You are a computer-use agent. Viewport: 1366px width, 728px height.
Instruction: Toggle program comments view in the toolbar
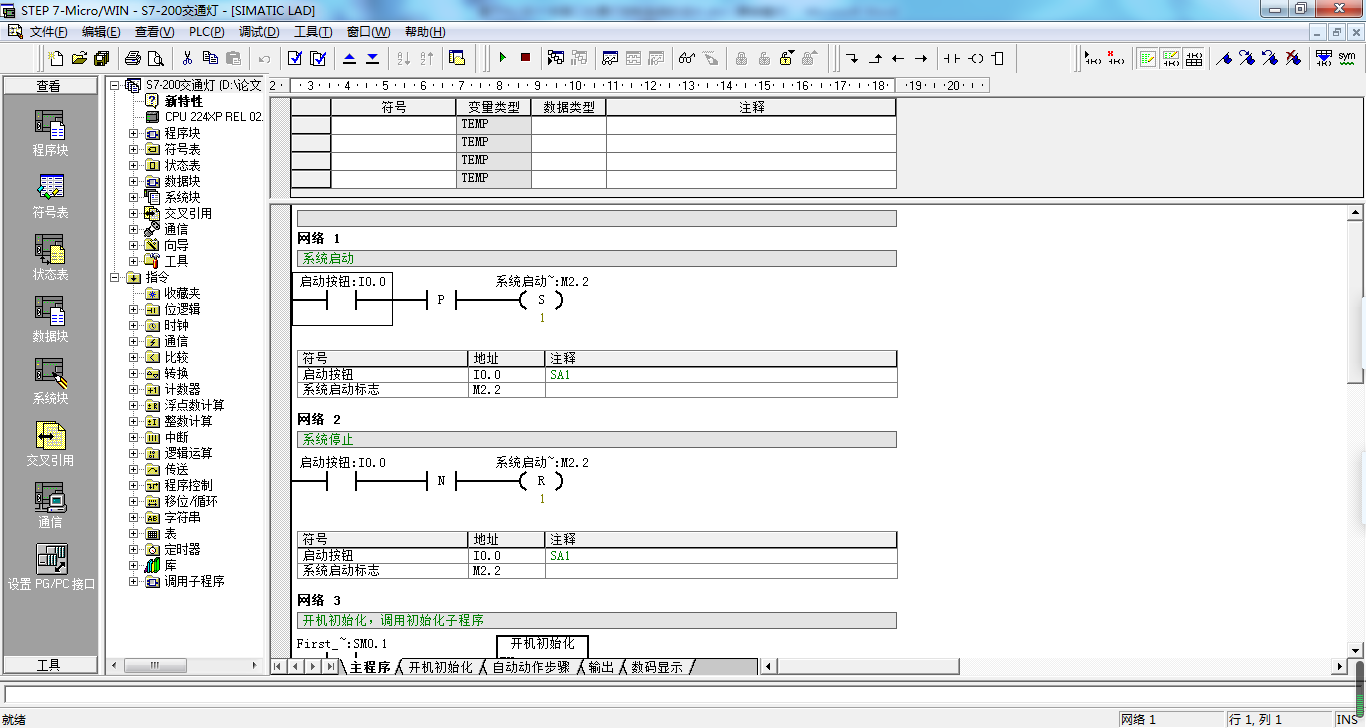pyautogui.click(x=1147, y=58)
